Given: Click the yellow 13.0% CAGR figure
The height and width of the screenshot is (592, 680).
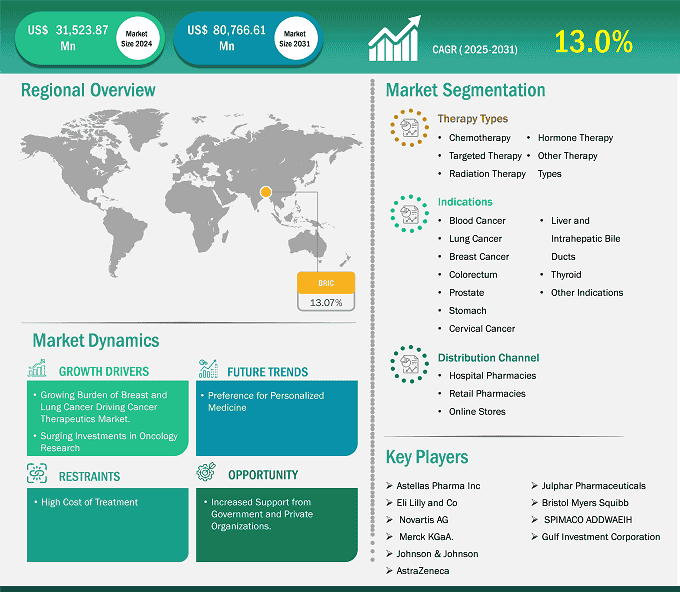Looking at the screenshot, I should tap(594, 42).
